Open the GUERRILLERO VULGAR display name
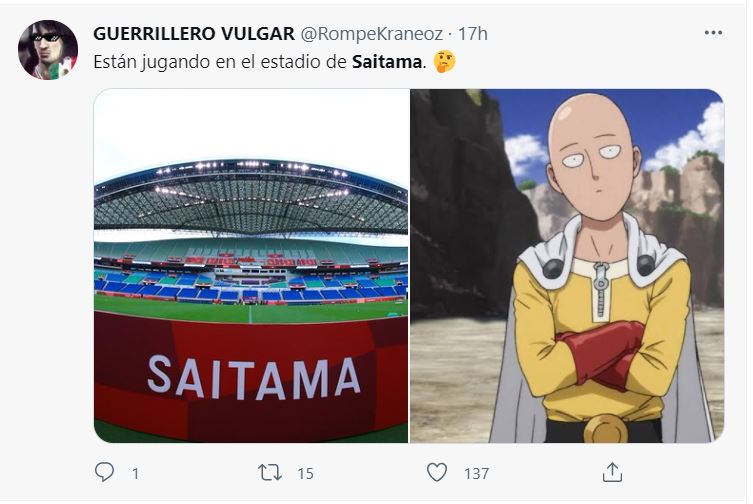Viewport: 753px width, 504px height. (194, 34)
